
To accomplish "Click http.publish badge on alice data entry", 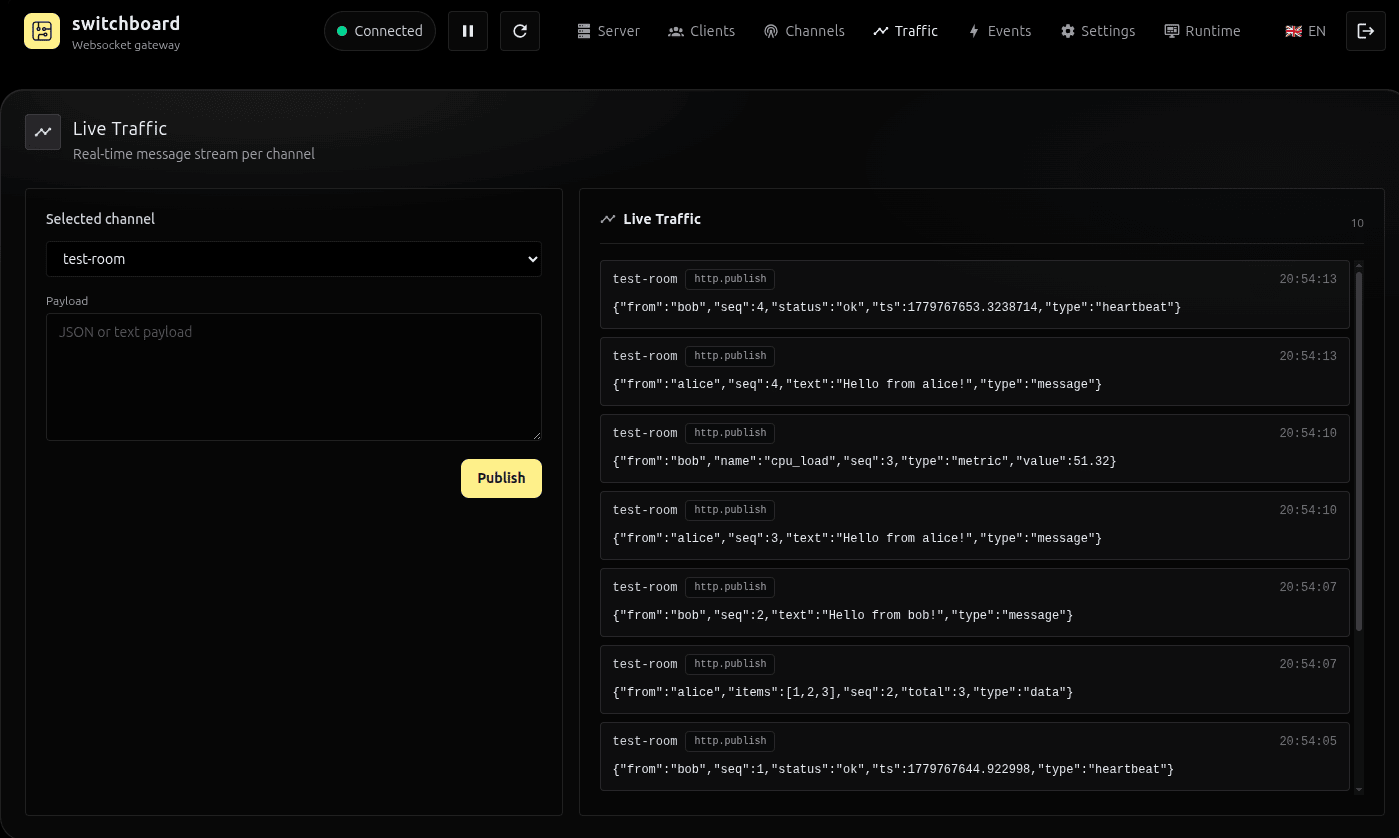I will tap(730, 664).
